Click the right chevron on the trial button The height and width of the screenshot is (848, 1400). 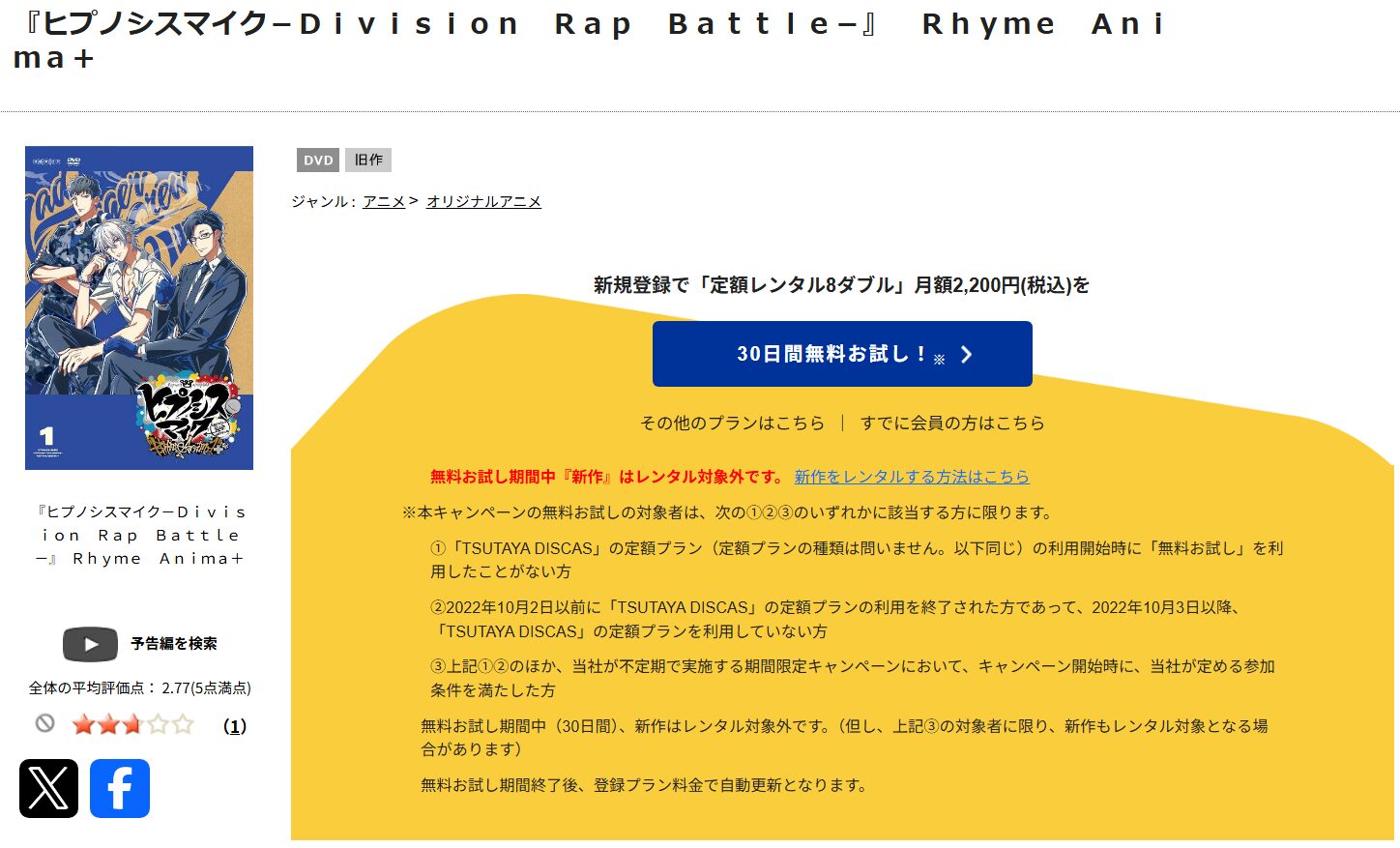click(x=966, y=354)
